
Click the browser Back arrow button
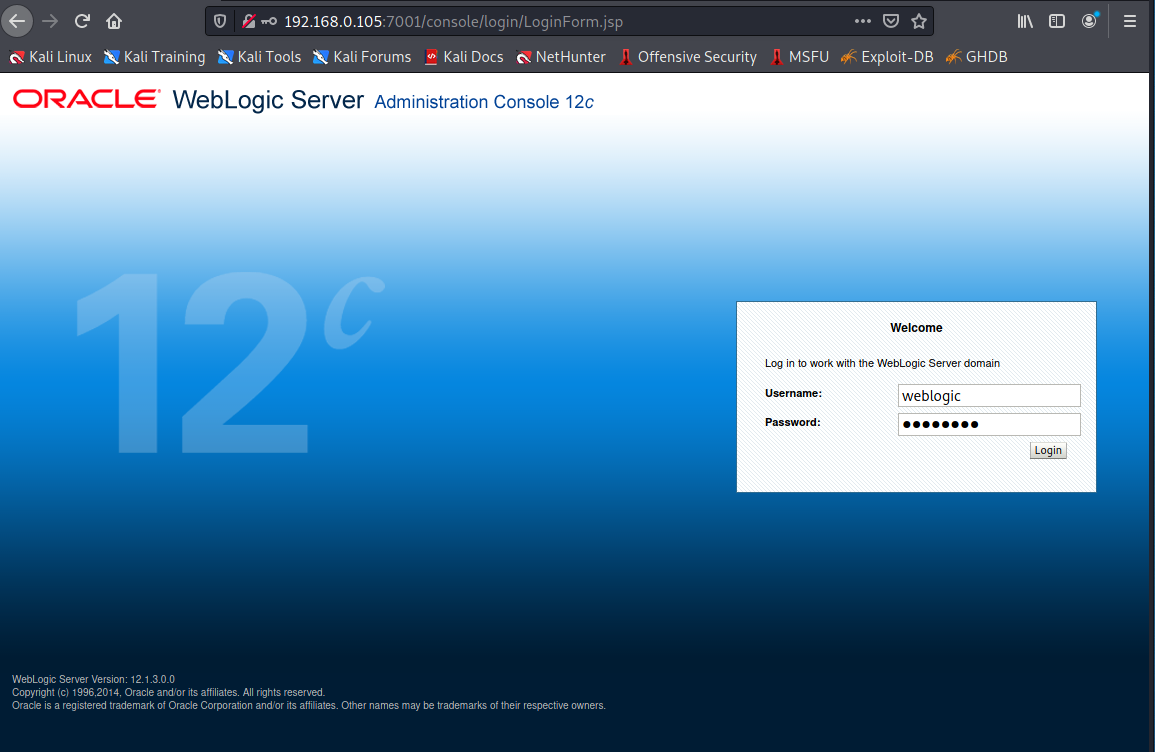(17, 21)
